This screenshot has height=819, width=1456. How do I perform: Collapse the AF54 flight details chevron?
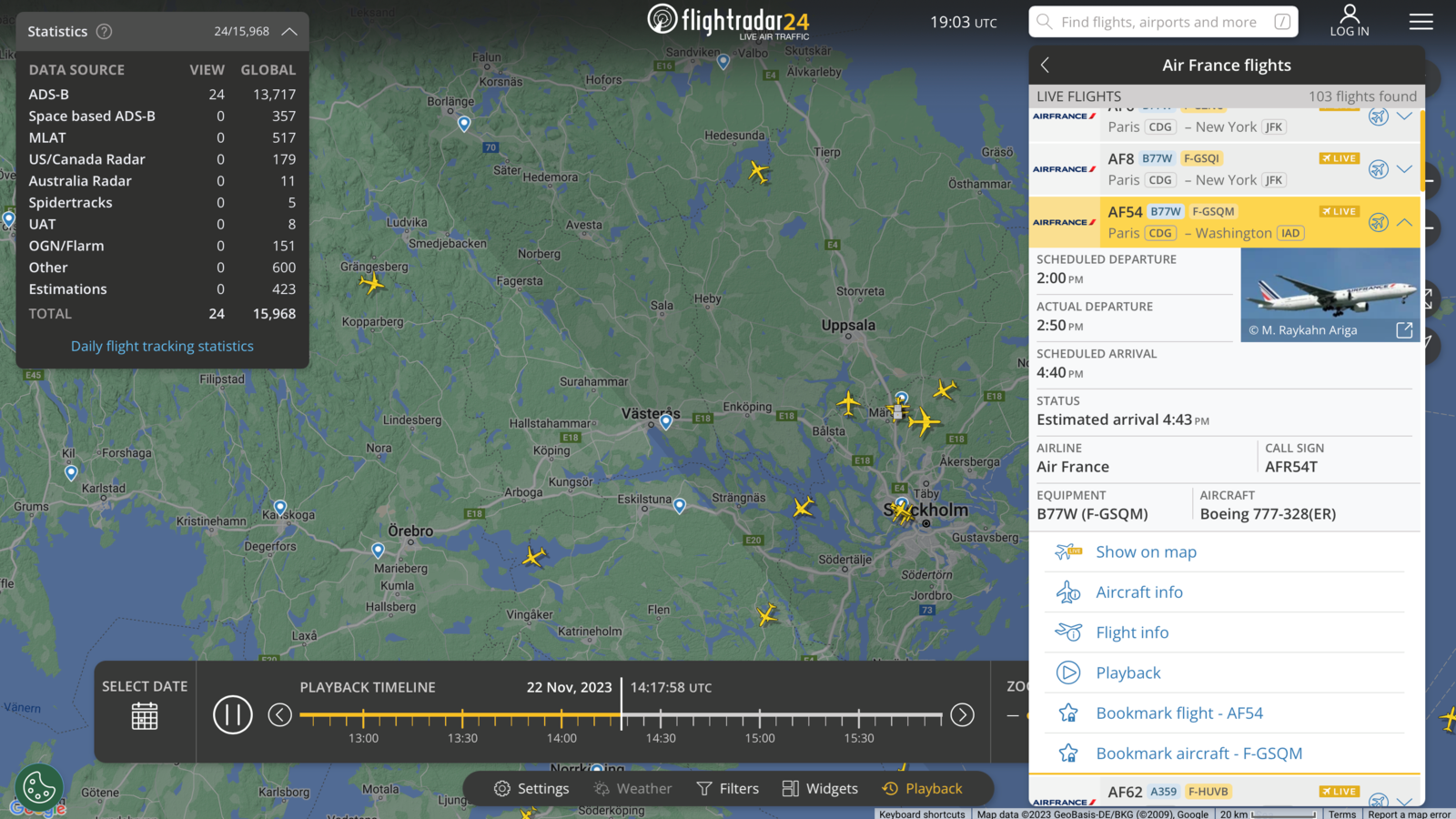coord(1404,222)
